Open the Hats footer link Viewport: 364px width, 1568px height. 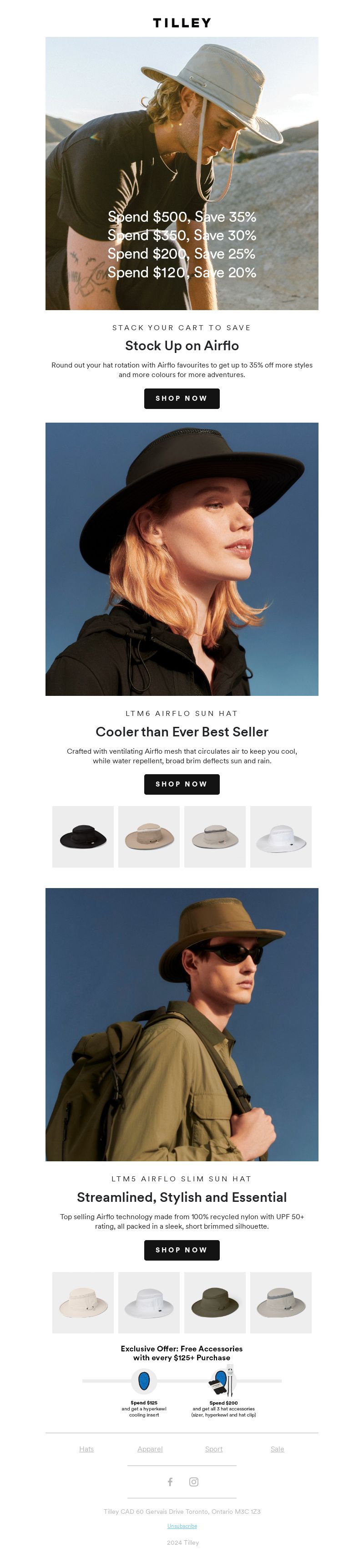click(x=86, y=1449)
